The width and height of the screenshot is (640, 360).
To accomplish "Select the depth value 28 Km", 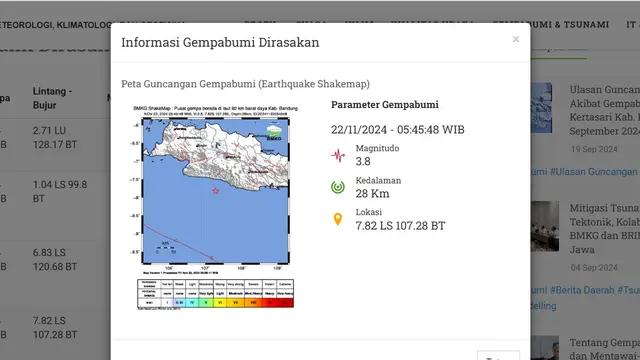I will [x=372, y=193].
